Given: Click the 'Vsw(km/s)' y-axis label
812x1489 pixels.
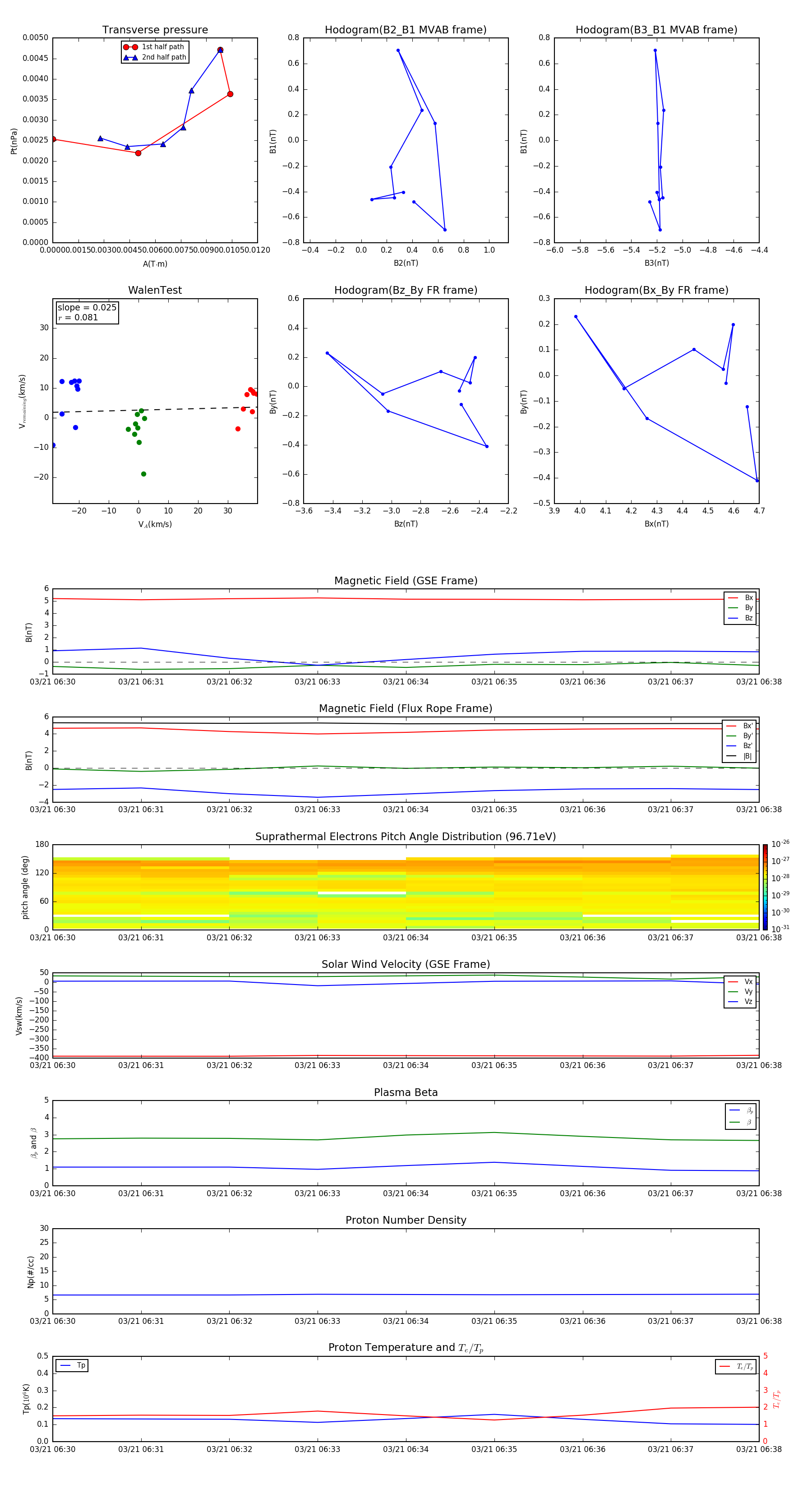Looking at the screenshot, I should pos(19,1016).
